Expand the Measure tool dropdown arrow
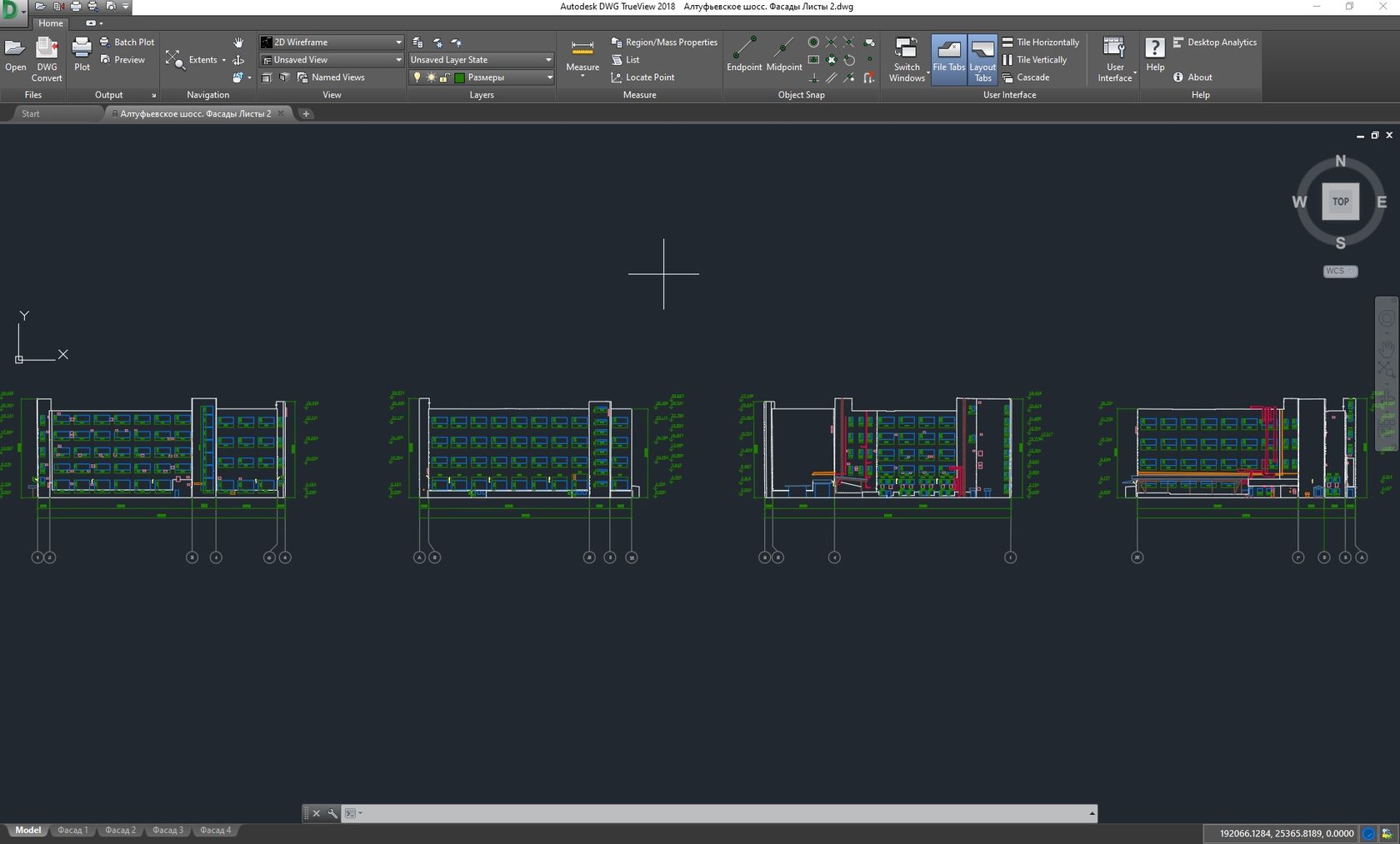This screenshot has height=844, width=1400. [582, 77]
